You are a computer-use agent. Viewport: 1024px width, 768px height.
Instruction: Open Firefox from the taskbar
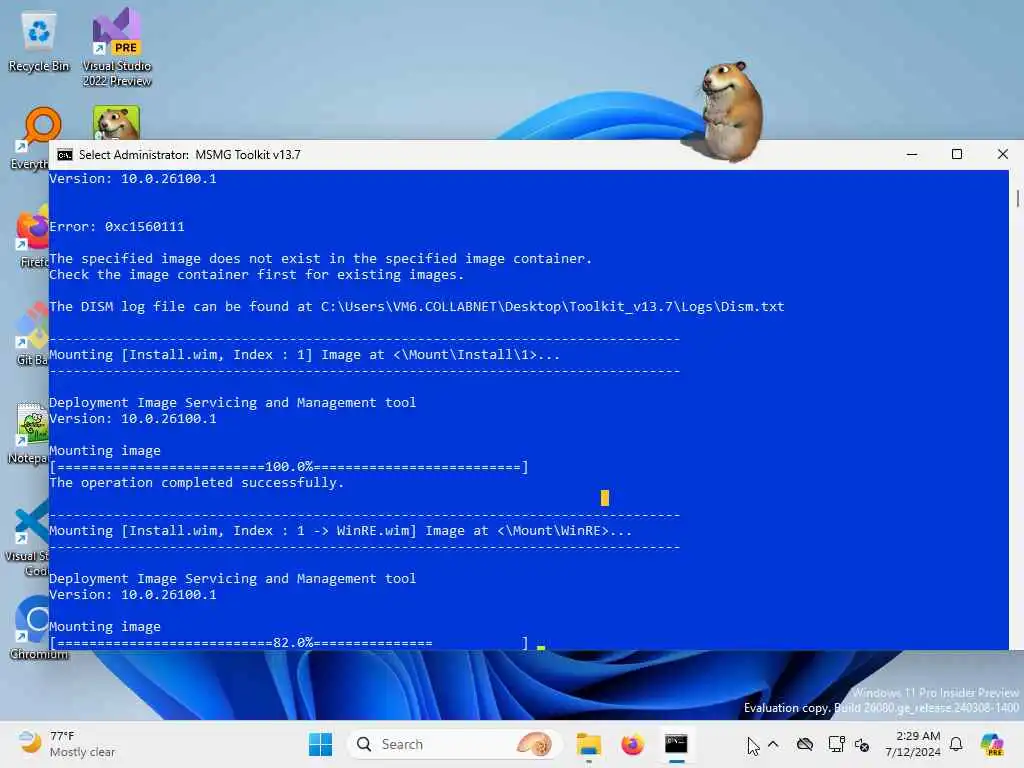click(x=632, y=744)
